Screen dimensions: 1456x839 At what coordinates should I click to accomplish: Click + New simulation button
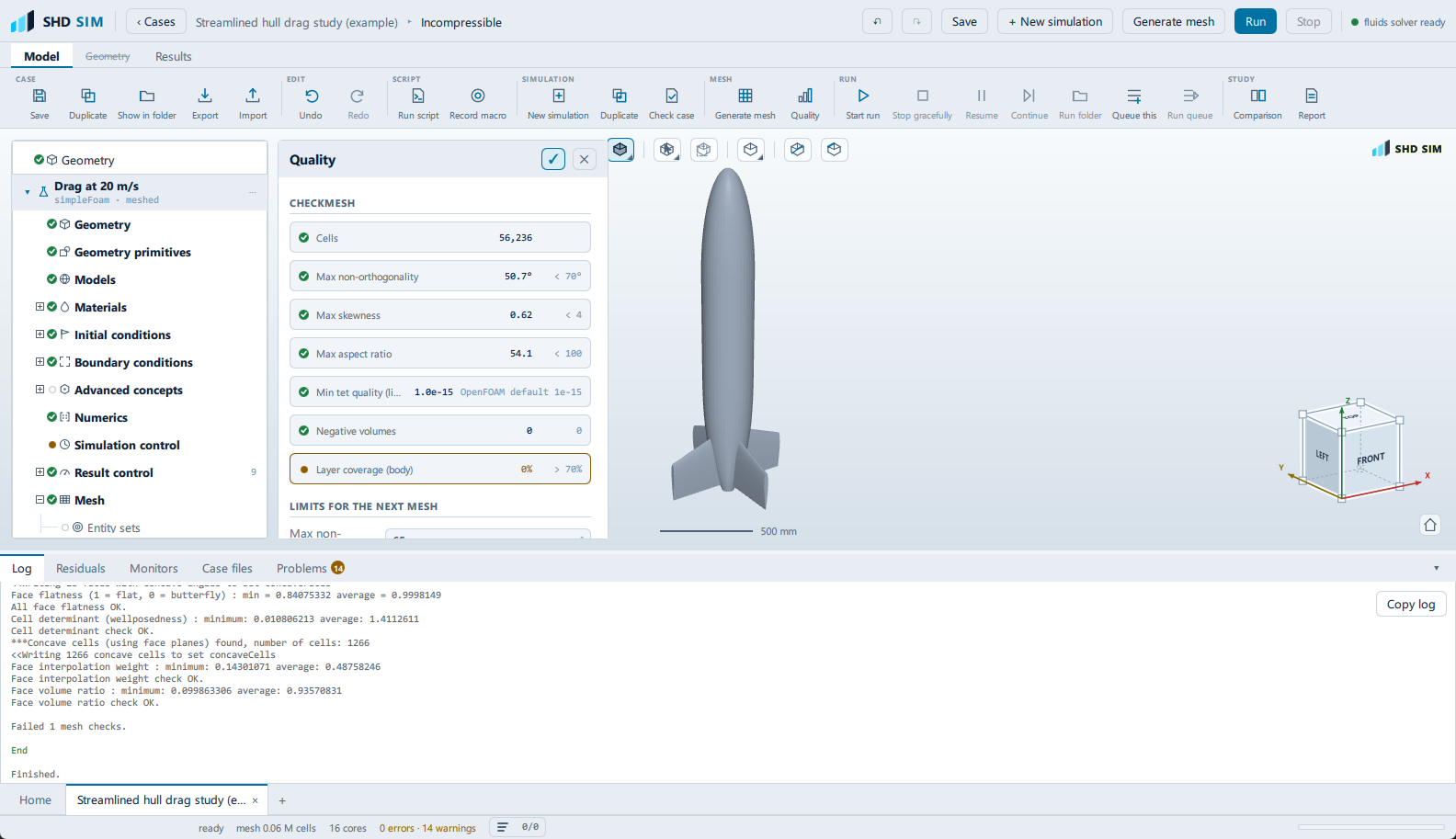(x=1055, y=21)
